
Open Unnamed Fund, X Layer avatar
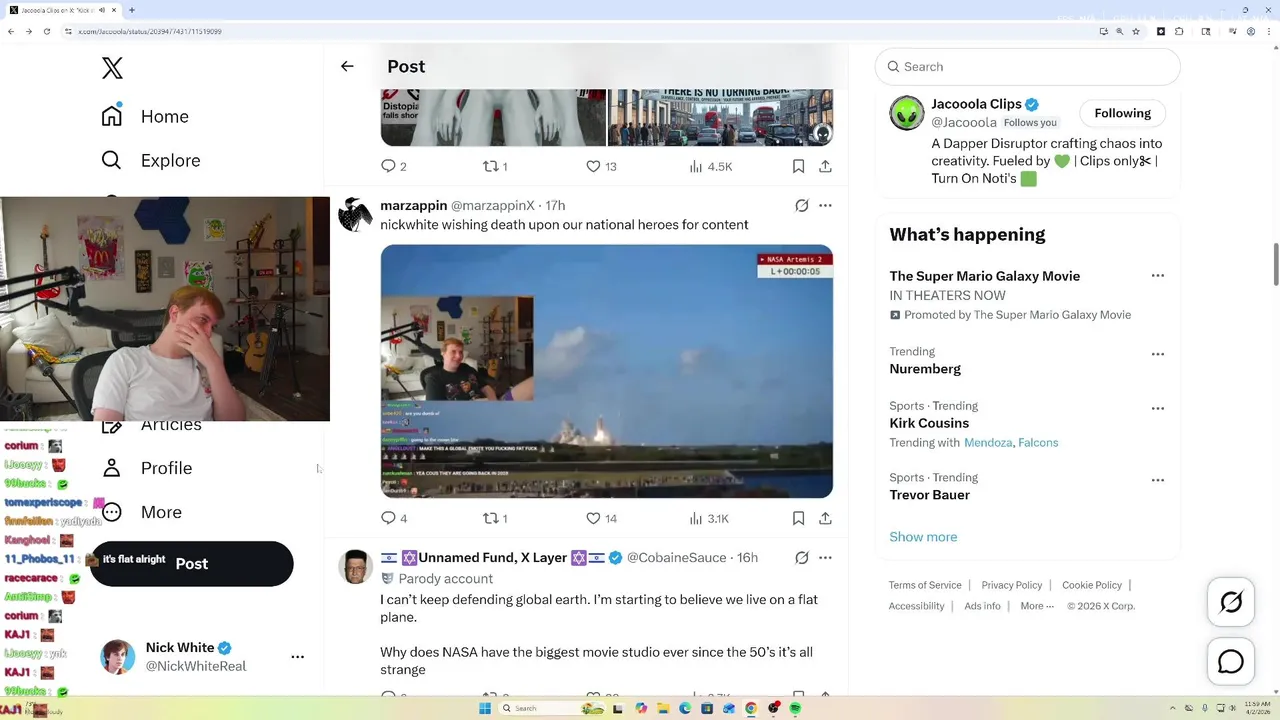pos(355,566)
